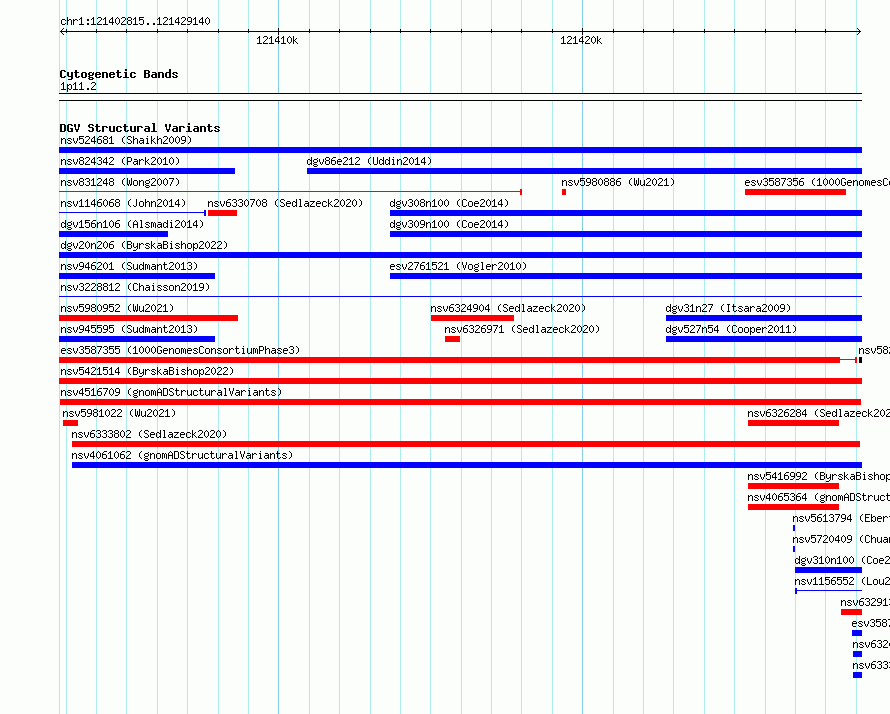Image resolution: width=890 pixels, height=714 pixels.
Task: Click the red bar under nsv4065364
Action: [794, 507]
